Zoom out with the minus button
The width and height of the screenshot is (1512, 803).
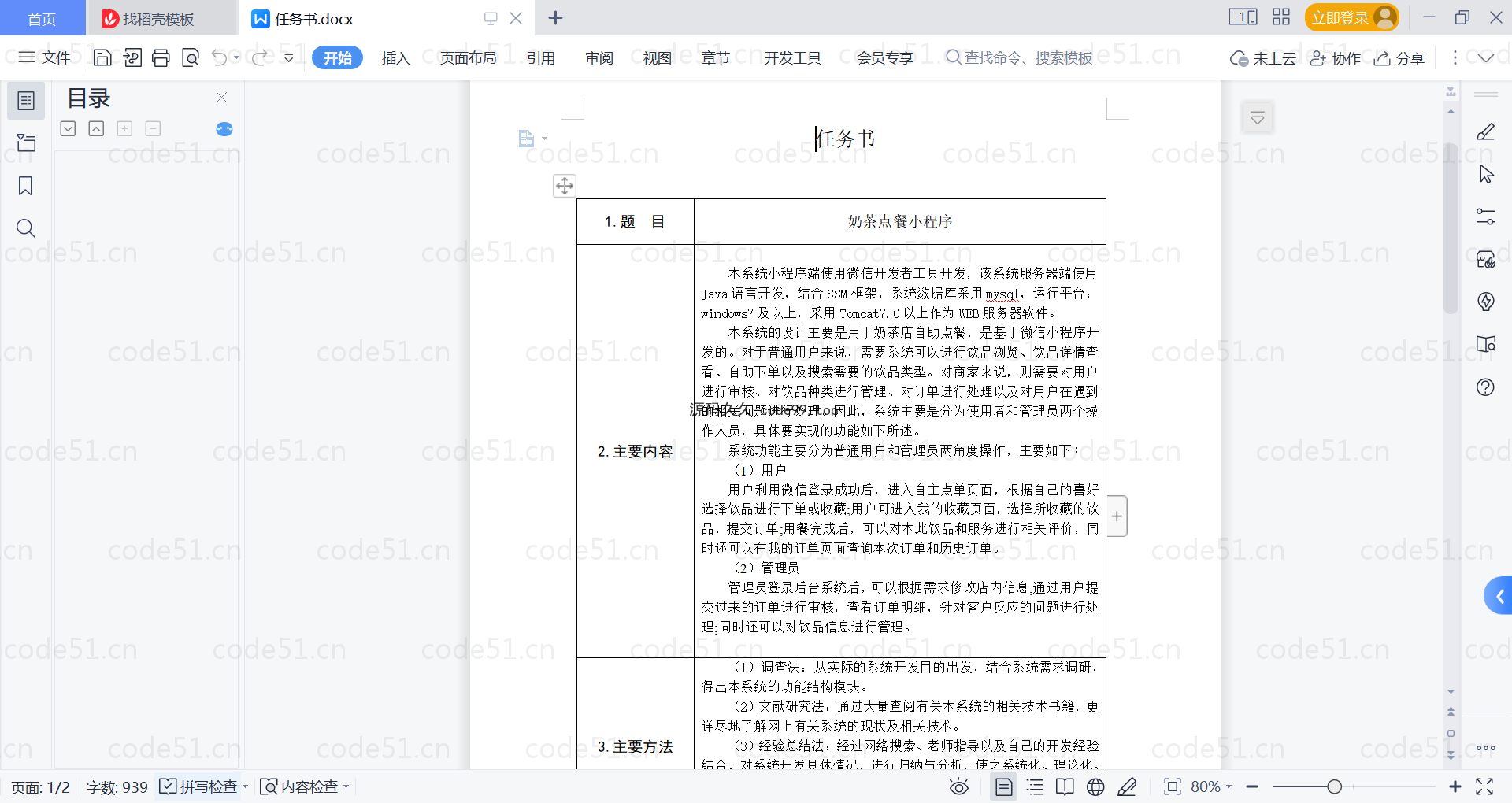tap(1253, 786)
